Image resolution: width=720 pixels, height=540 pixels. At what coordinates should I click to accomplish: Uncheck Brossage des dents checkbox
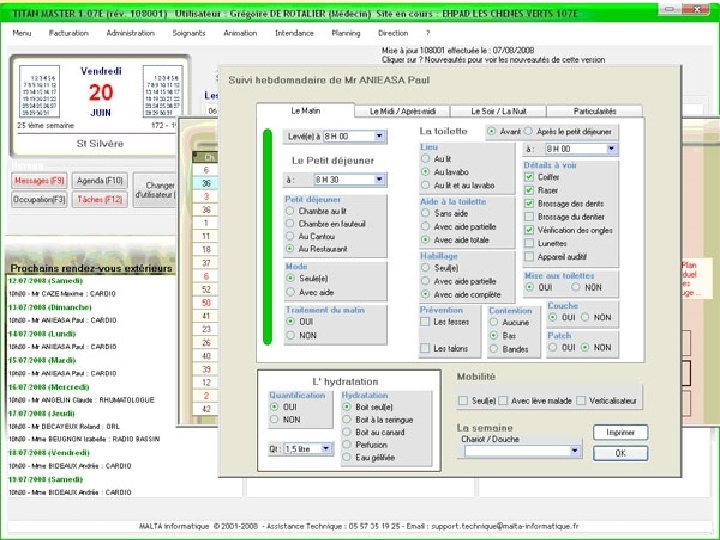[529, 203]
